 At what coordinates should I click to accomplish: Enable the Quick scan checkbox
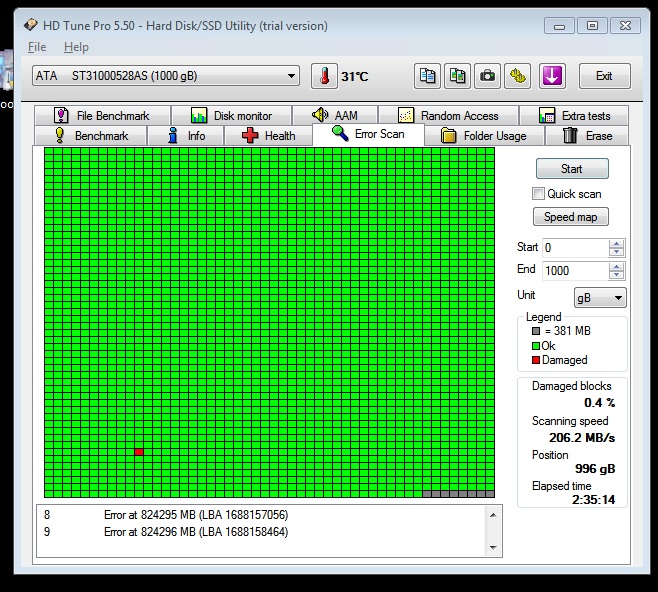click(538, 194)
